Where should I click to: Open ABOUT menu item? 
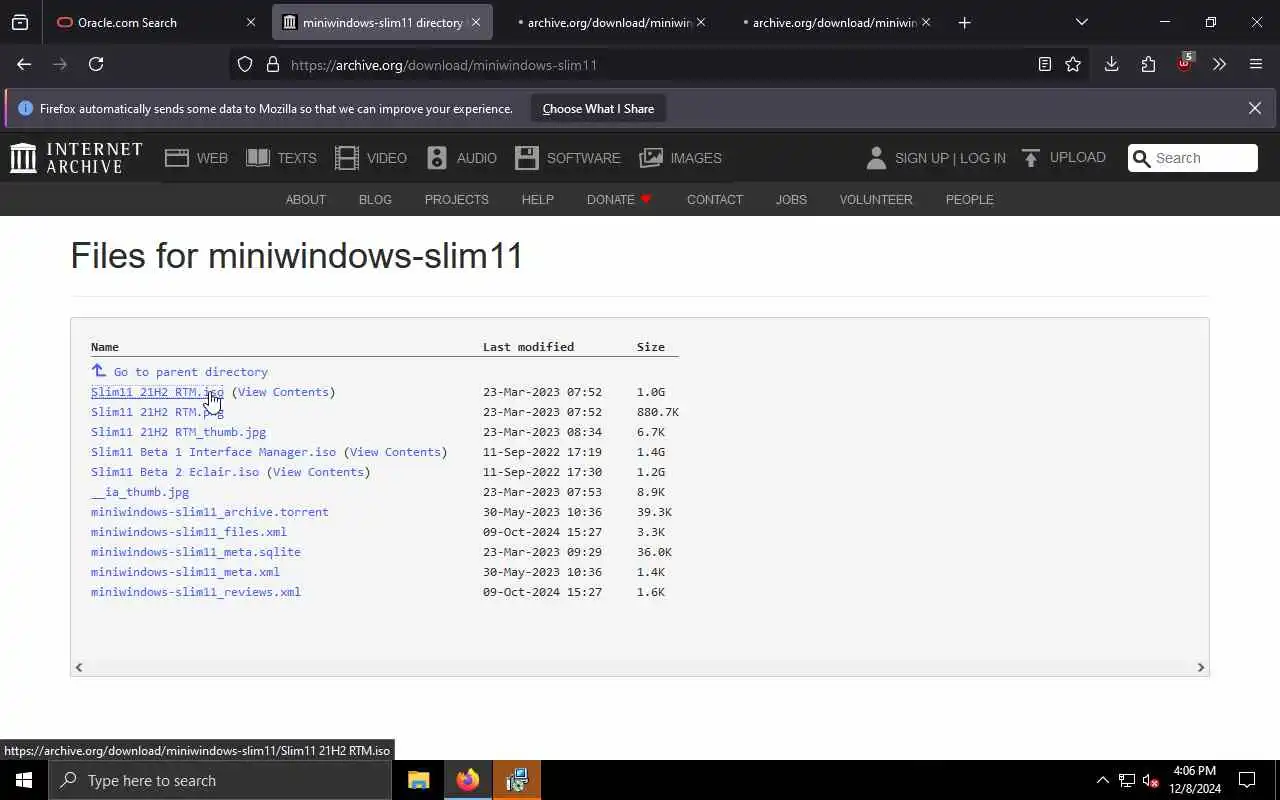pos(305,199)
